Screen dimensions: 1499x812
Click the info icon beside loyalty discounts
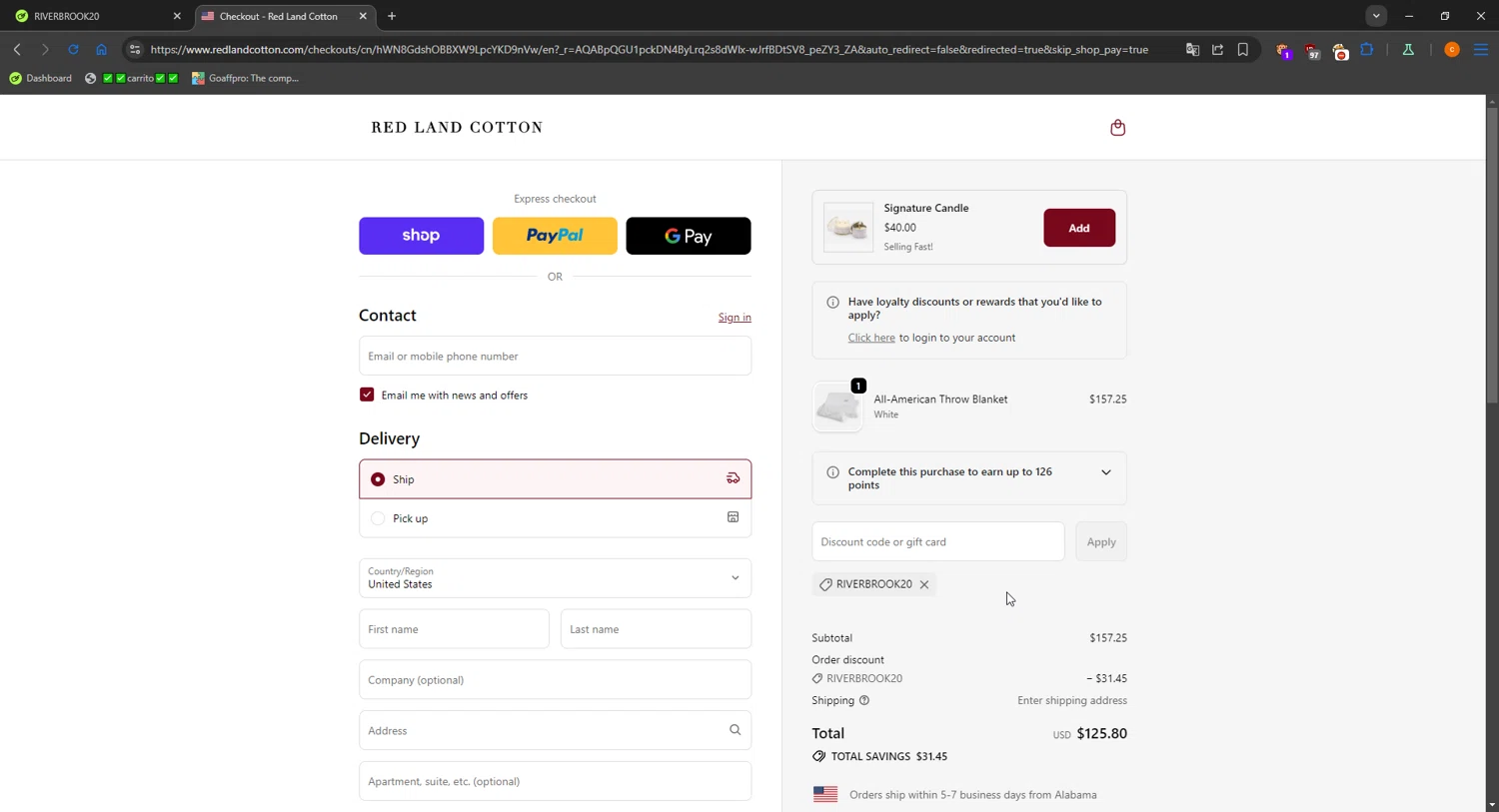832,302
